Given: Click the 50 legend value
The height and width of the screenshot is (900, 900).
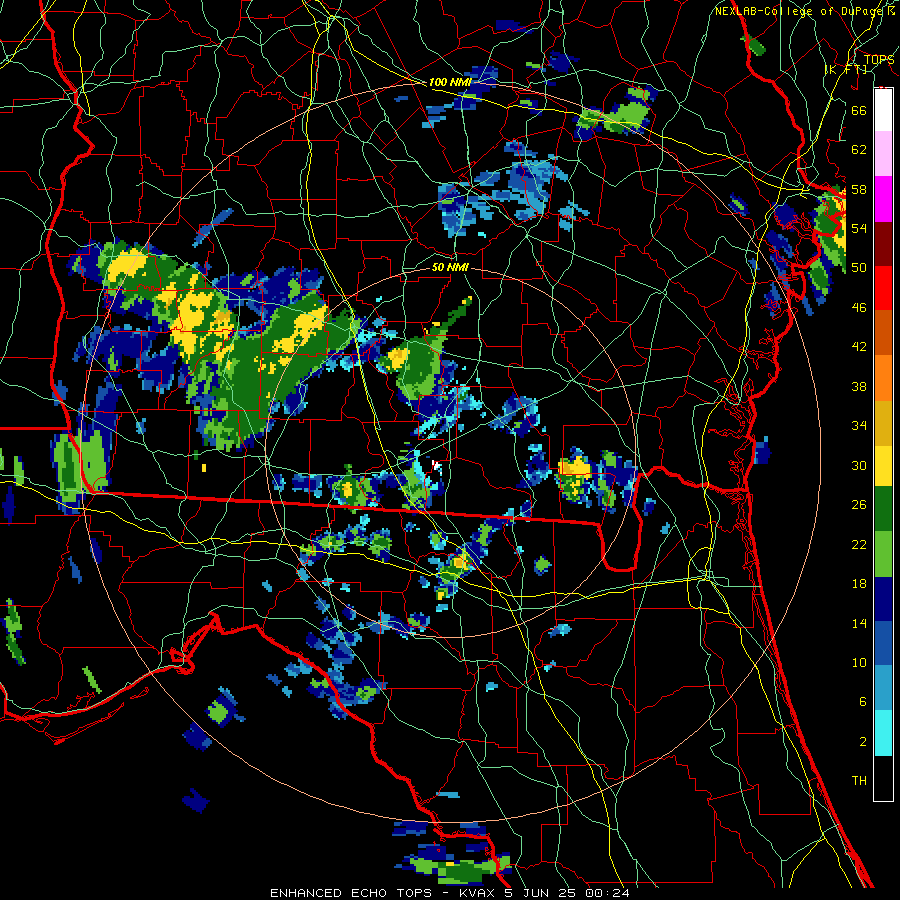Looking at the screenshot, I should [x=859, y=268].
